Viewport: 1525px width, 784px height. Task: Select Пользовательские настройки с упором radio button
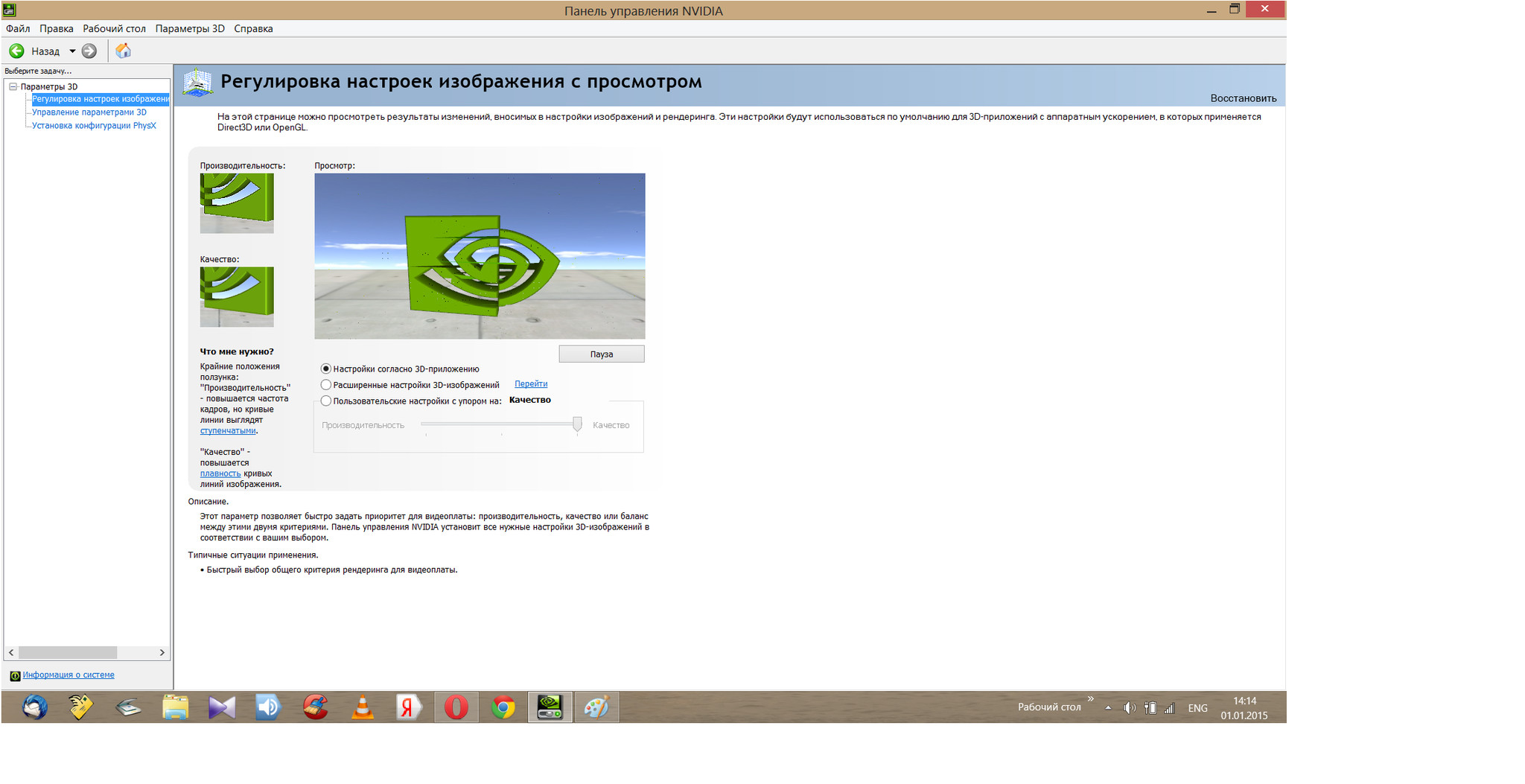click(x=326, y=401)
